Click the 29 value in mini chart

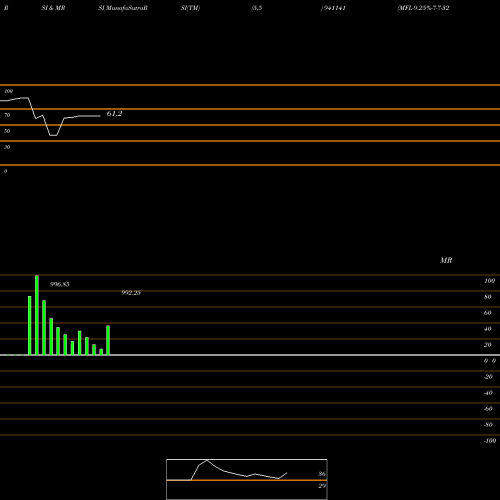[x=322, y=486]
